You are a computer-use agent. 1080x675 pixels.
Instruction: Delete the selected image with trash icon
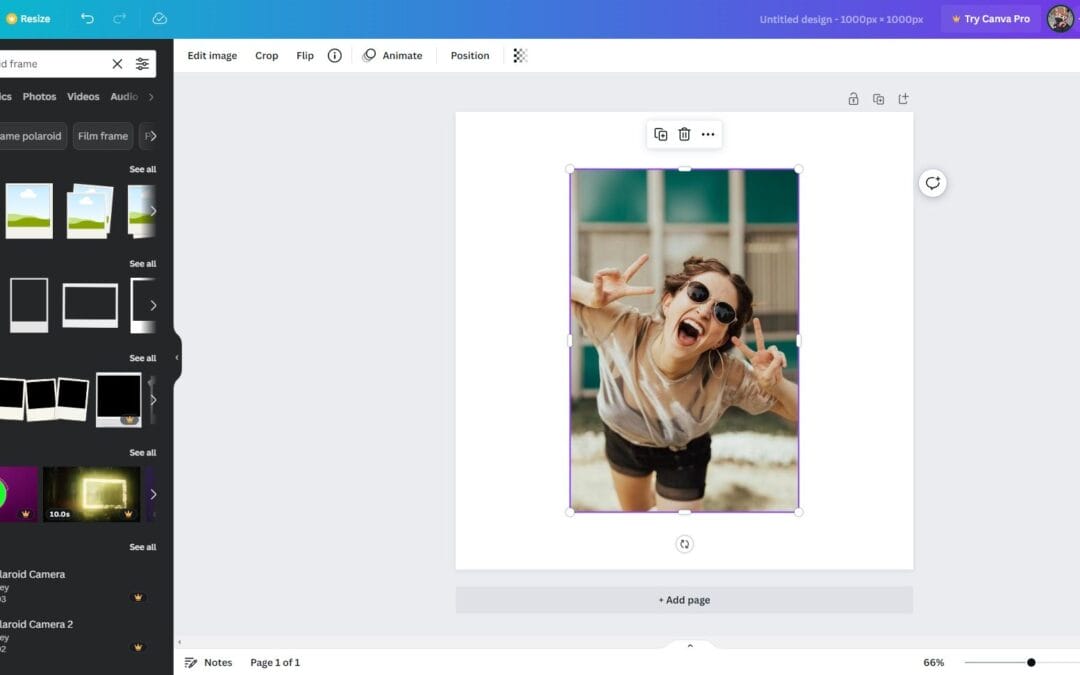(x=684, y=134)
